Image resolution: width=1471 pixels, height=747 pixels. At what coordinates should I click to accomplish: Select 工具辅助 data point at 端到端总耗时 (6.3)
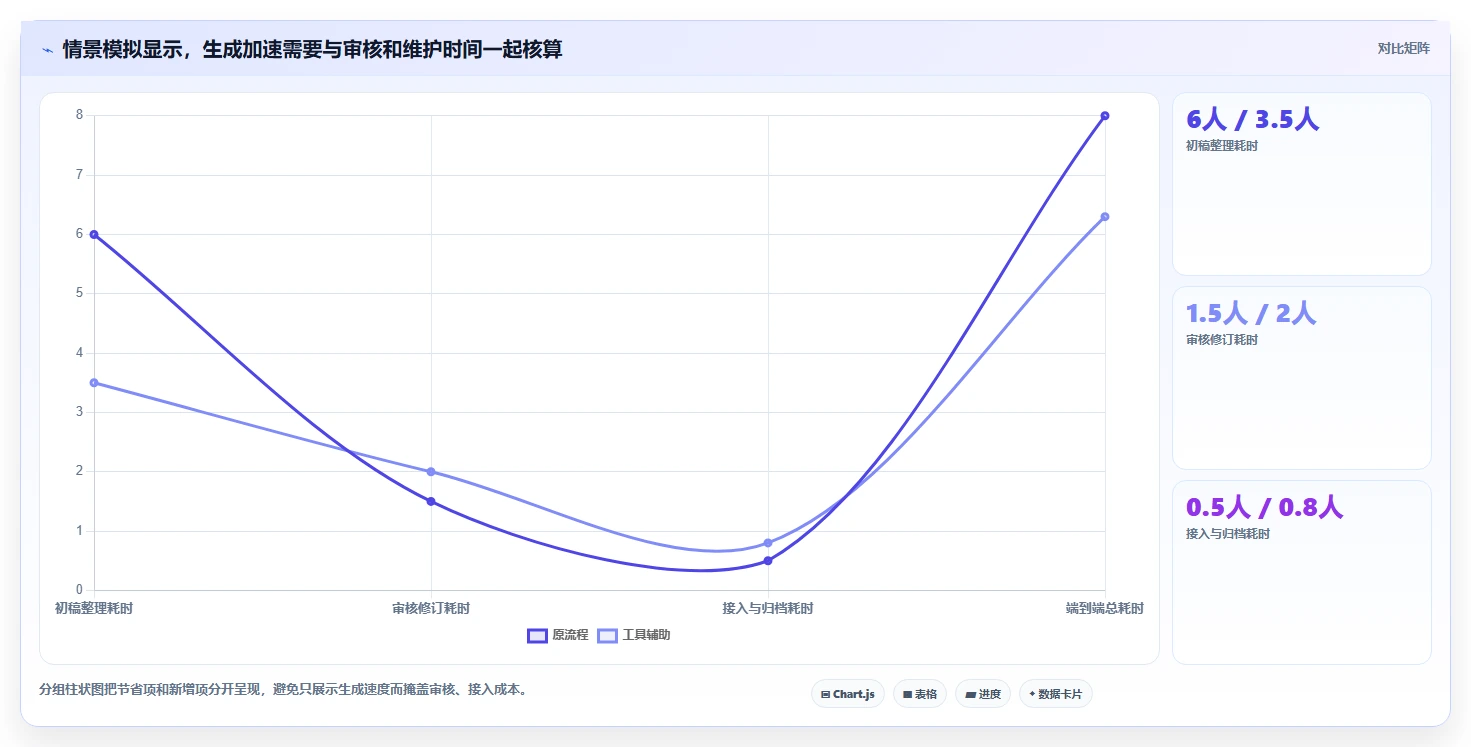[x=1105, y=217]
